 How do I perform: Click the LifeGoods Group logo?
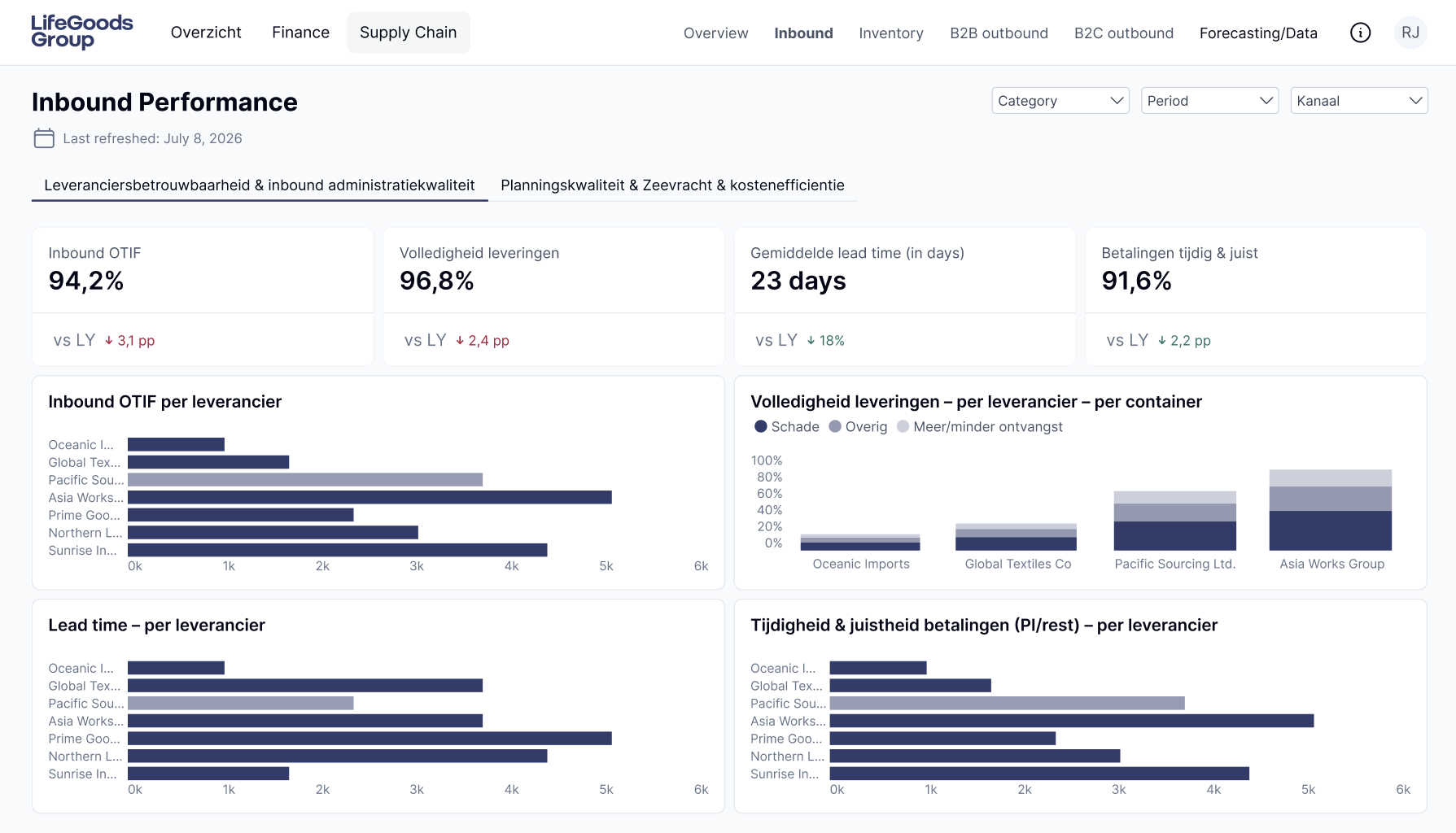(81, 33)
